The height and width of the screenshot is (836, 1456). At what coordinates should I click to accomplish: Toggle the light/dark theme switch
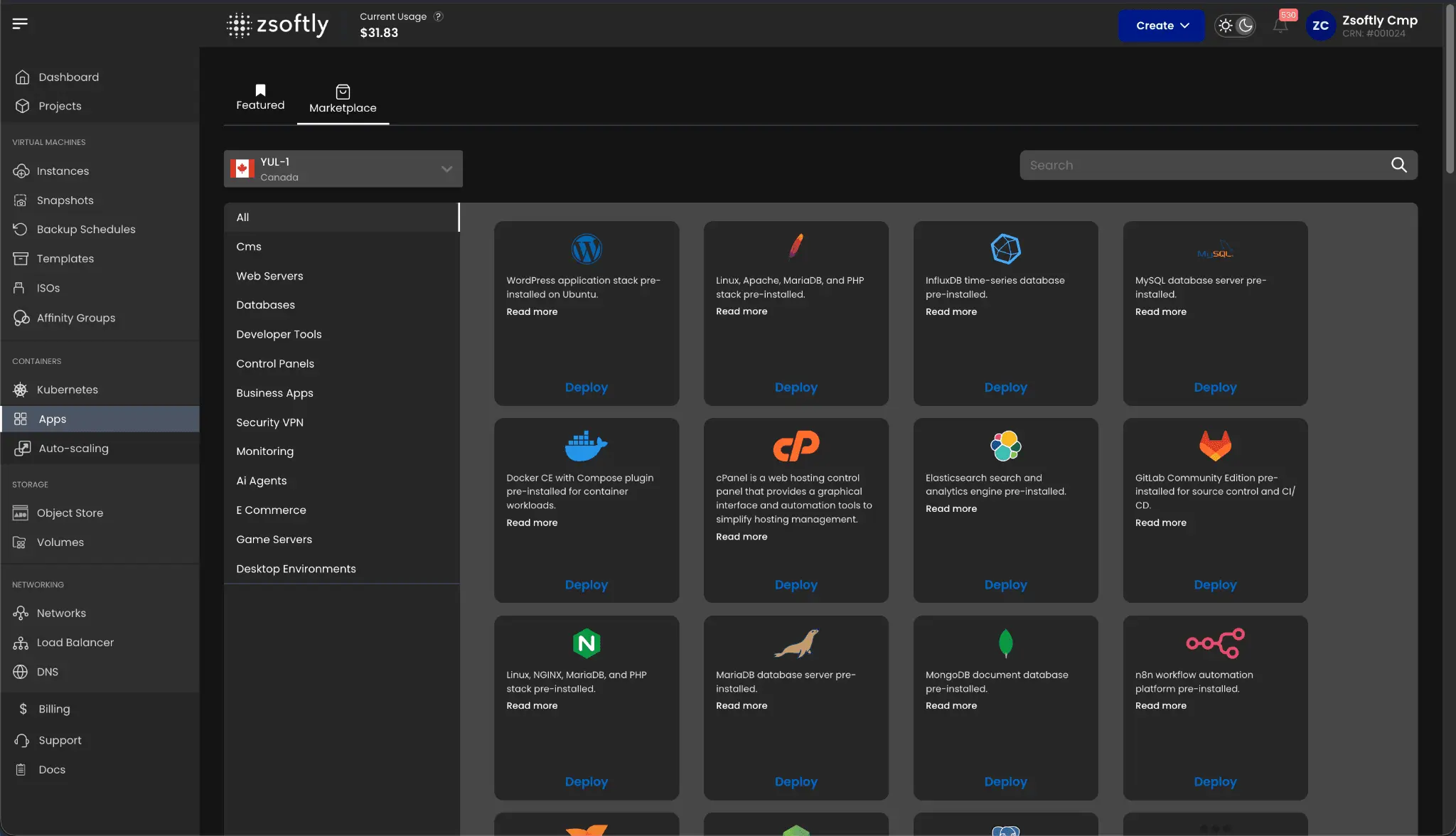pos(1235,26)
